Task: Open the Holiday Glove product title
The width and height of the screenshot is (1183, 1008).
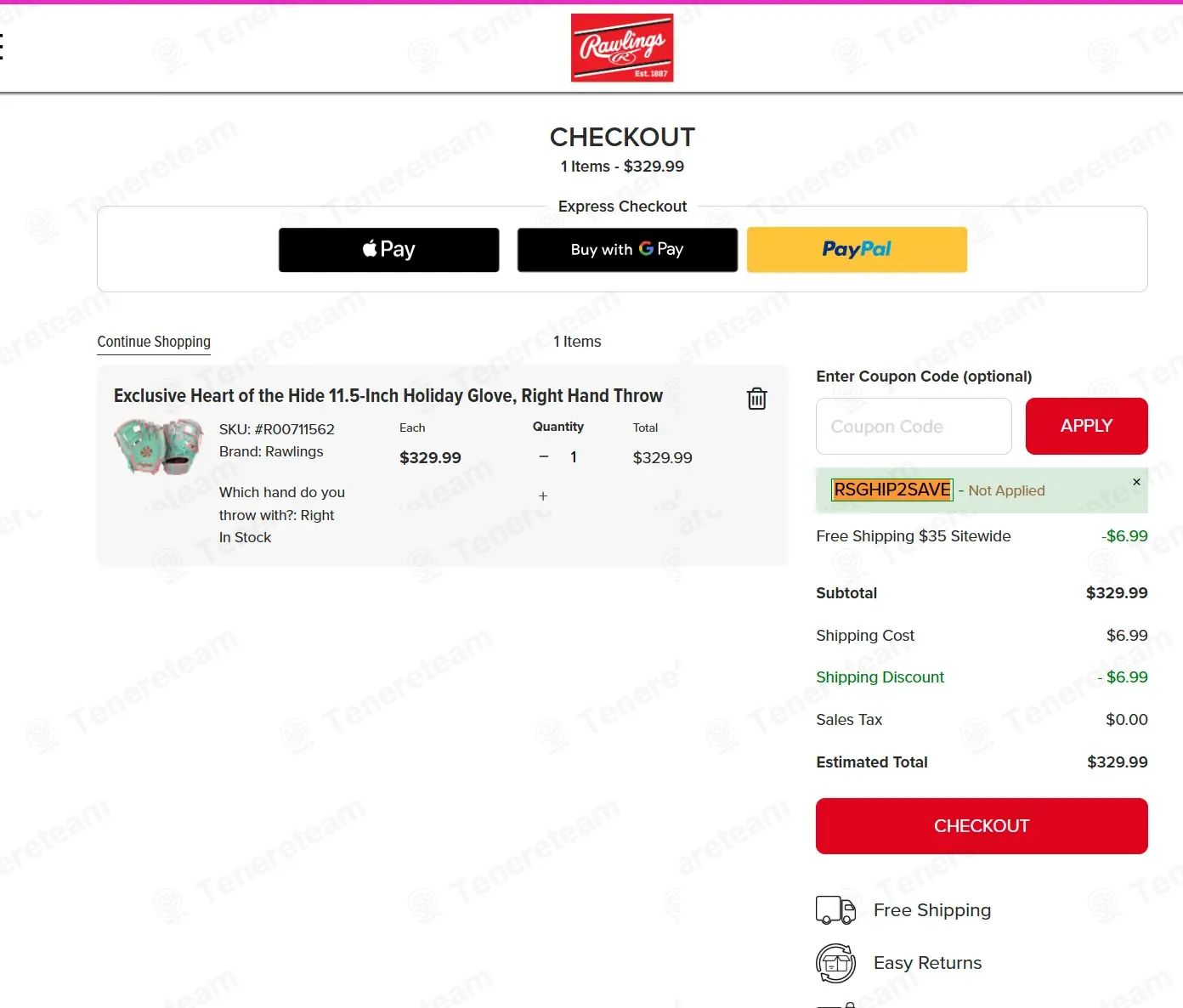Action: [x=388, y=396]
